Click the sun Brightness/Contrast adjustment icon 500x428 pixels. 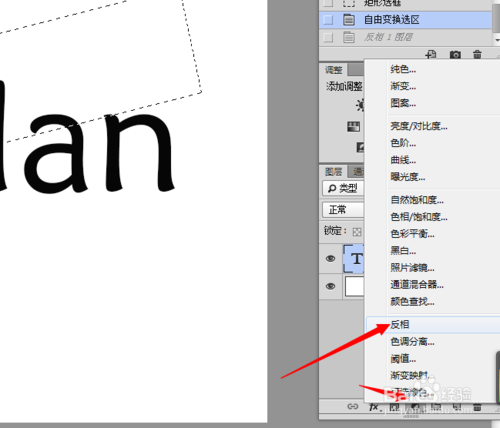(360, 105)
